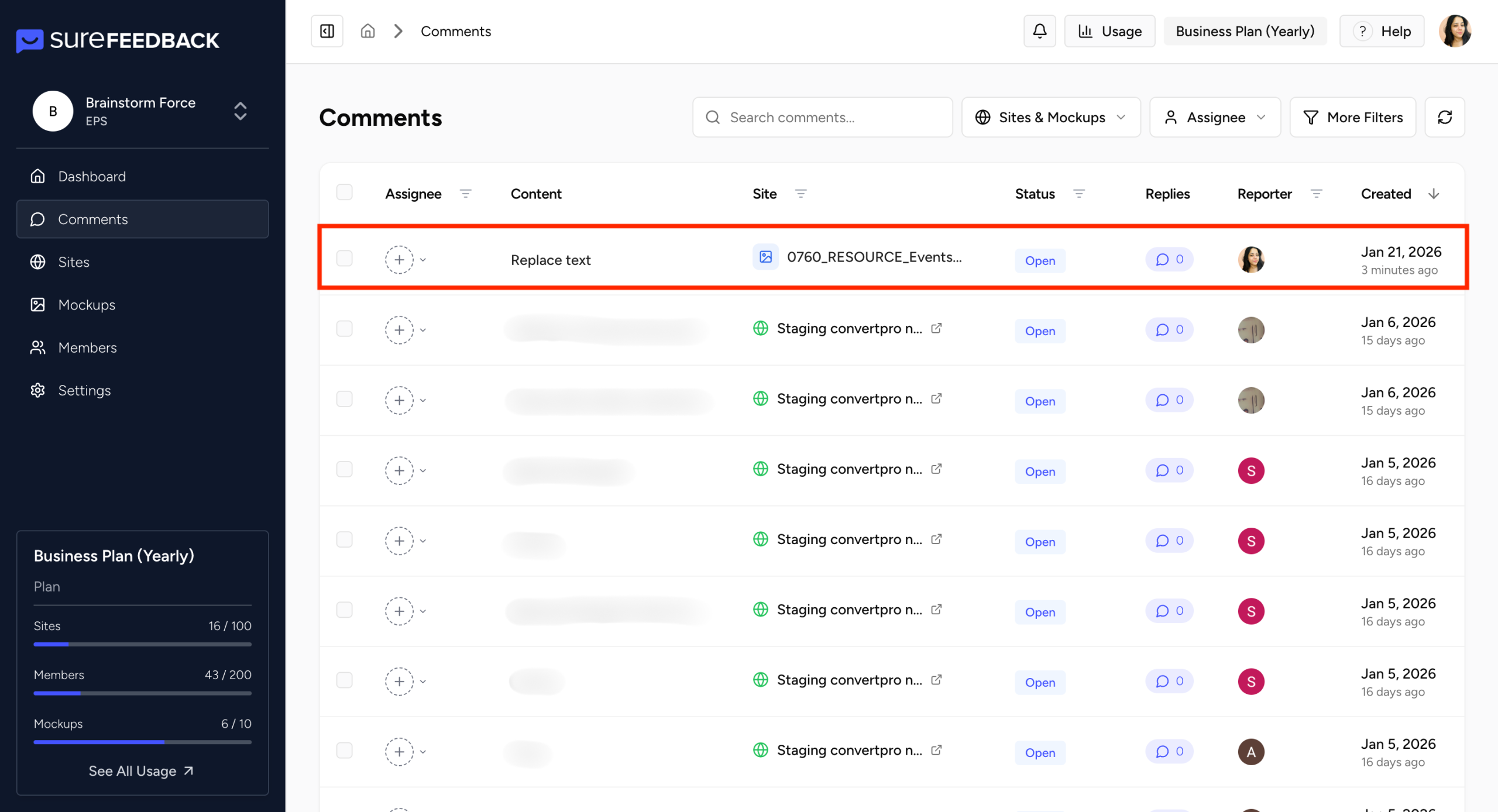The height and width of the screenshot is (812, 1498).
Task: Go to home via breadcrumb icon
Action: (367, 31)
